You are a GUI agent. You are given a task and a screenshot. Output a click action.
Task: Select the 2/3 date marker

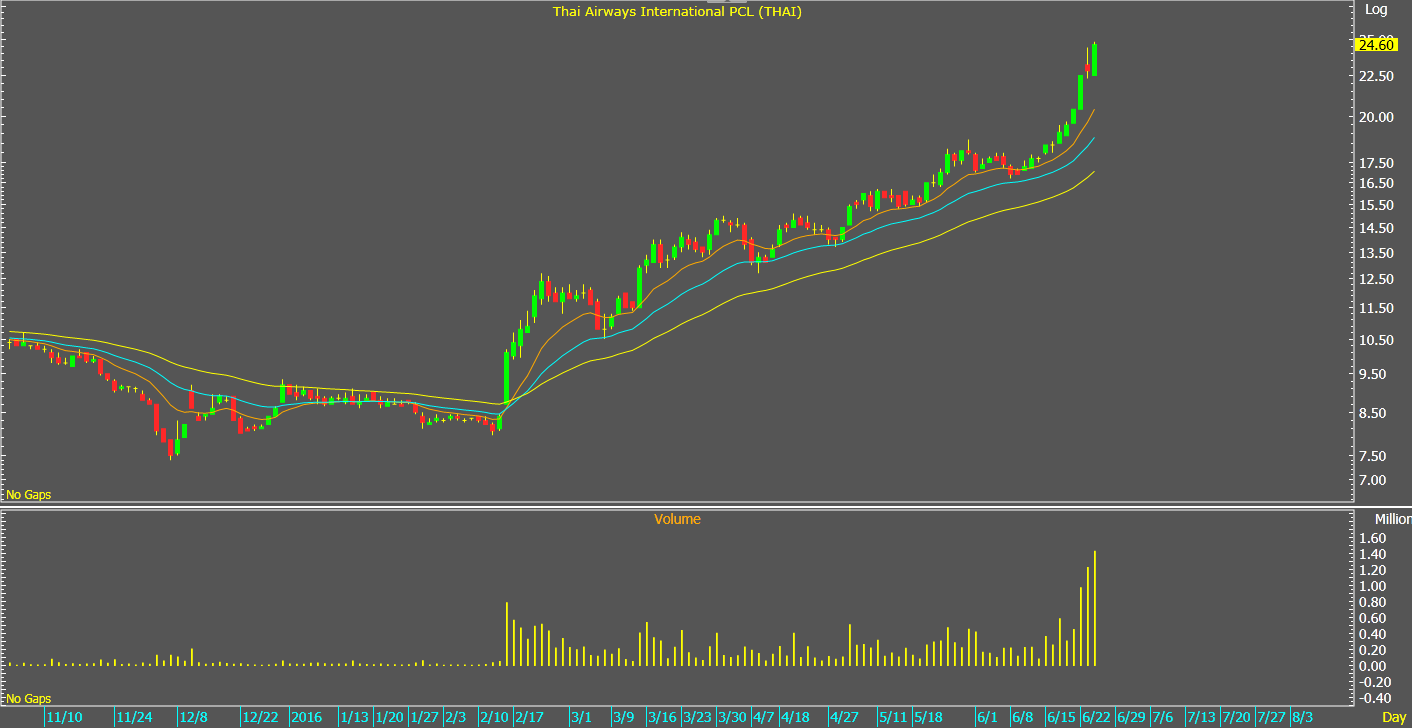pyautogui.click(x=455, y=718)
